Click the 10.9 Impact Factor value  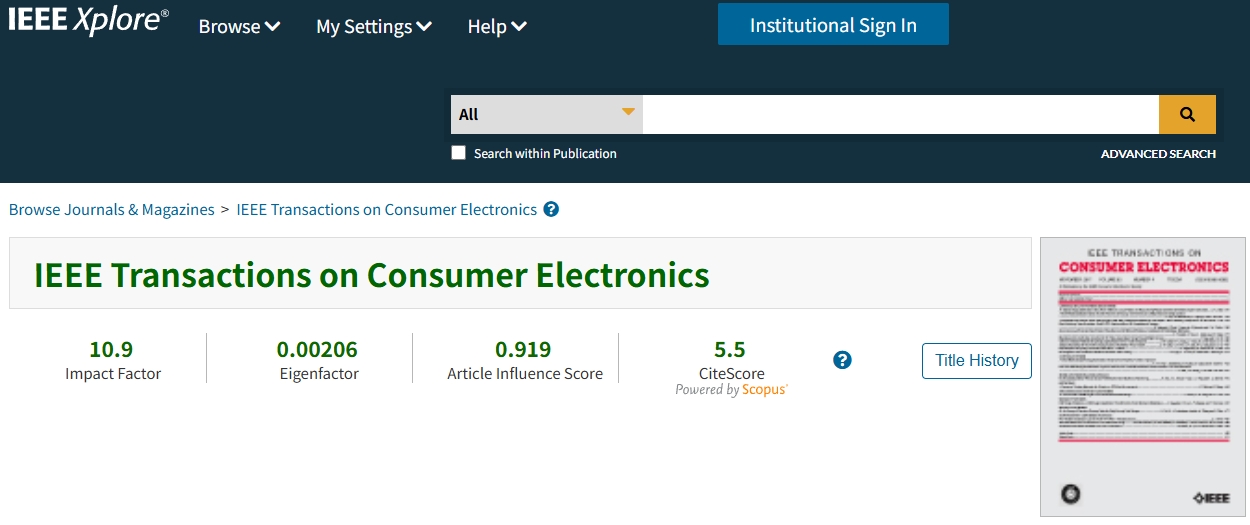[x=111, y=350]
